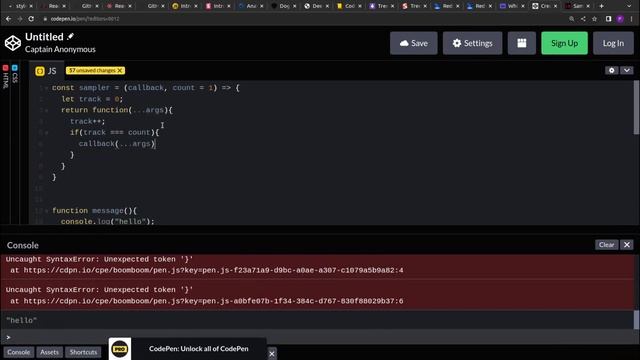Click code line 'callback(...args)'

117,144
